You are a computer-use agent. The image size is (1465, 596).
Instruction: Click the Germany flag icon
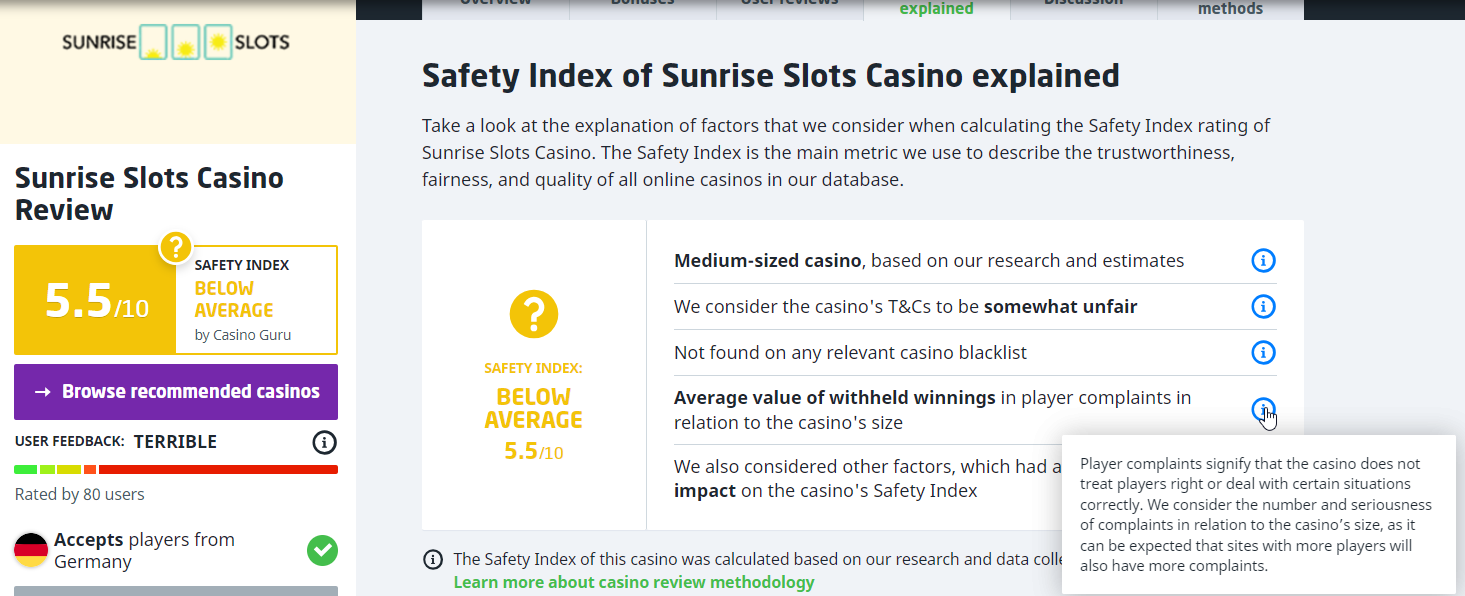pos(32,550)
